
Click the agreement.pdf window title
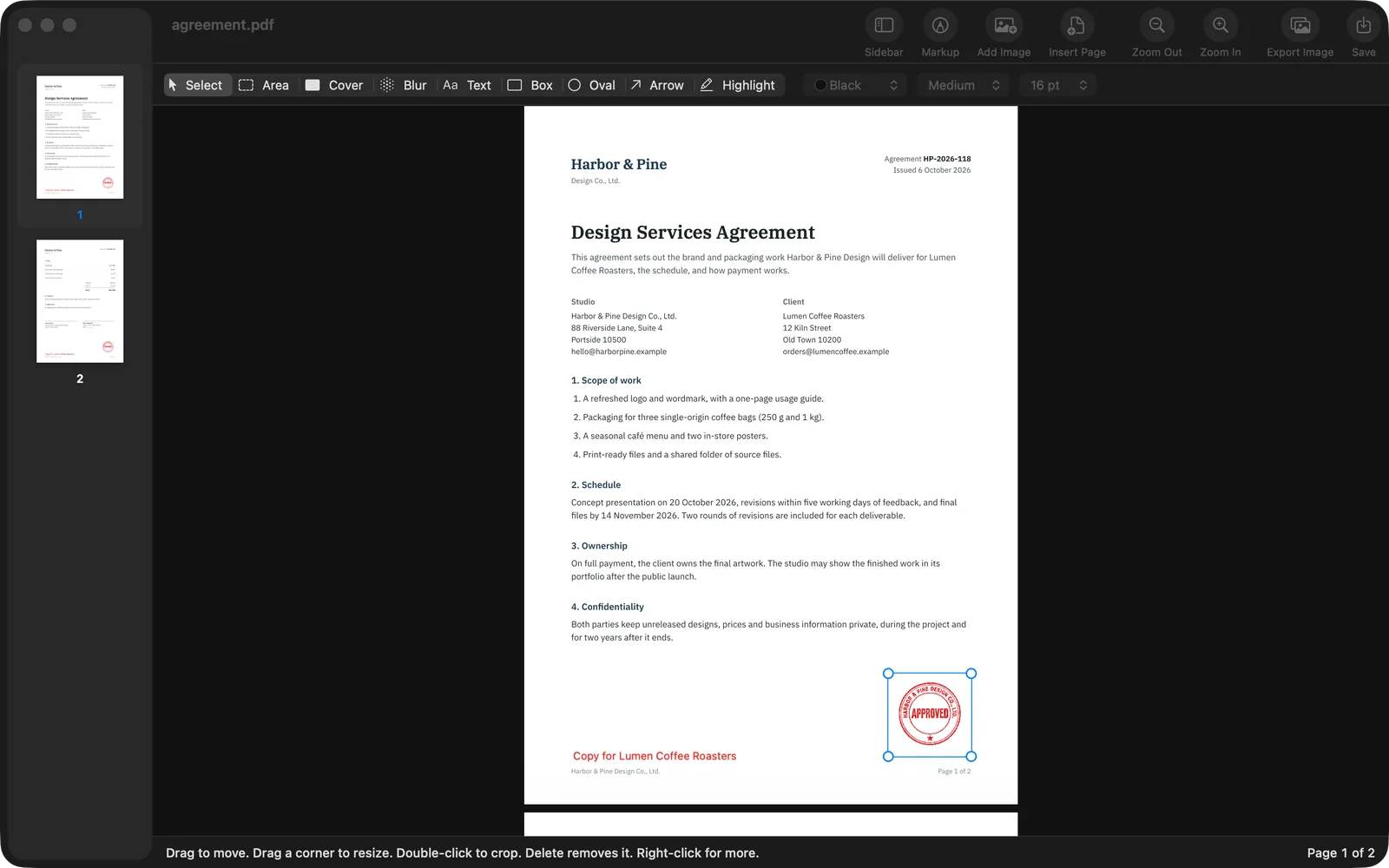[x=222, y=25]
